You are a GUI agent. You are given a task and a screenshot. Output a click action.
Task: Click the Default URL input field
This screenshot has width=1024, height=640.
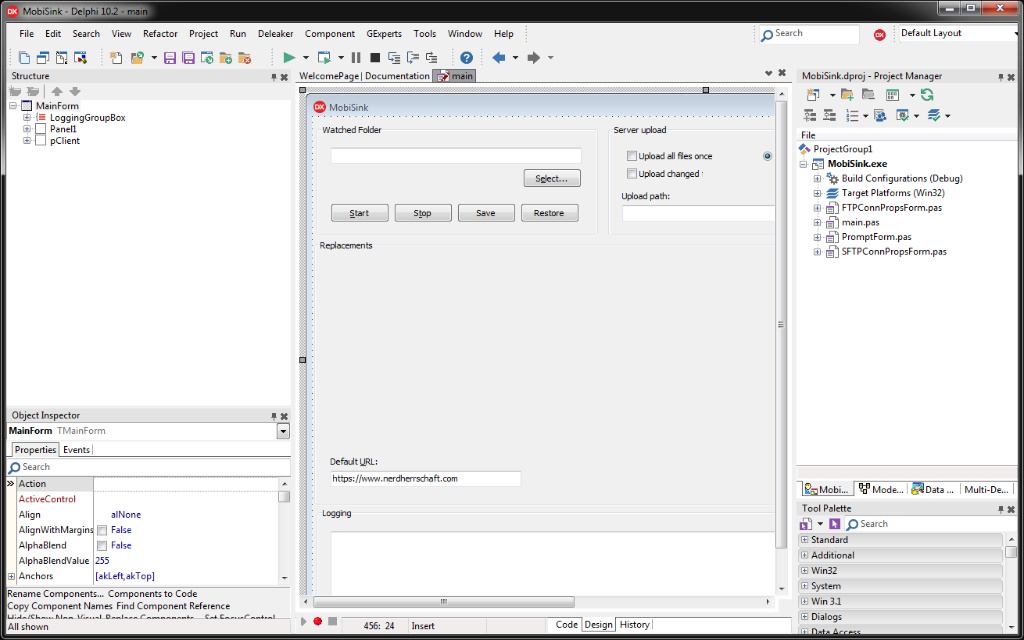point(425,479)
